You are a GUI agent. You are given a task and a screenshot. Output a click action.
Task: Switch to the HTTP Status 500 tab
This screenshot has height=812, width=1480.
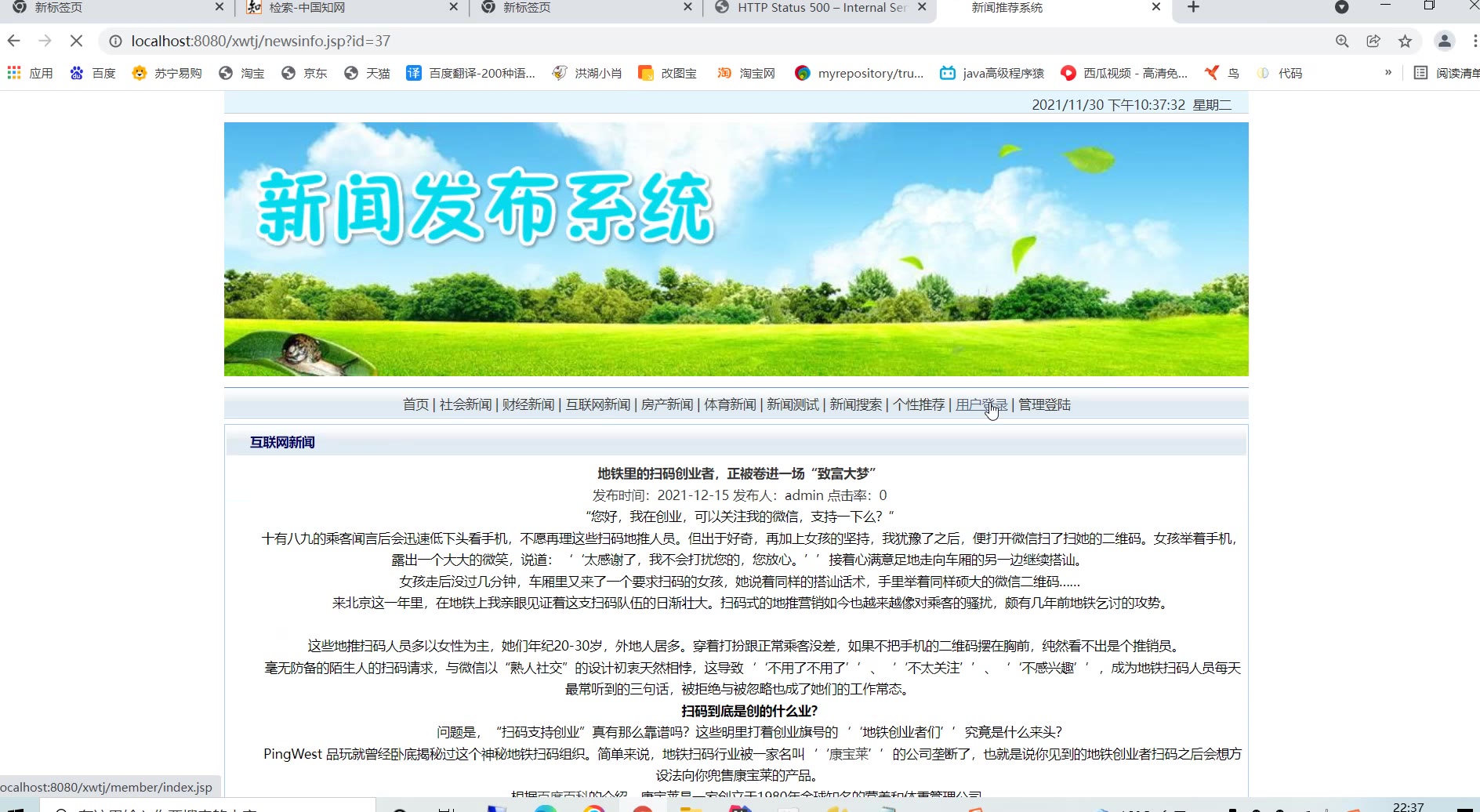821,7
